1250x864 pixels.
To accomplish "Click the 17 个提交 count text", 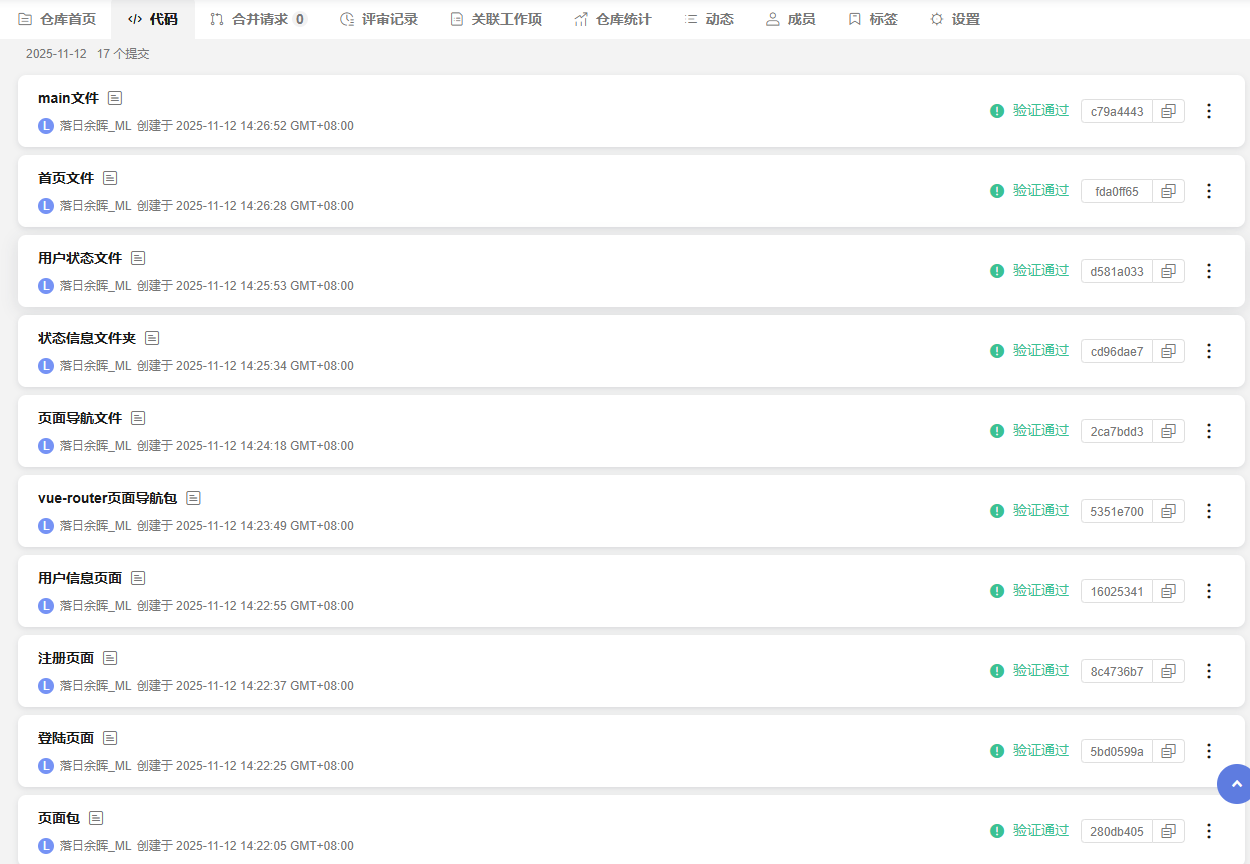I will (x=123, y=54).
